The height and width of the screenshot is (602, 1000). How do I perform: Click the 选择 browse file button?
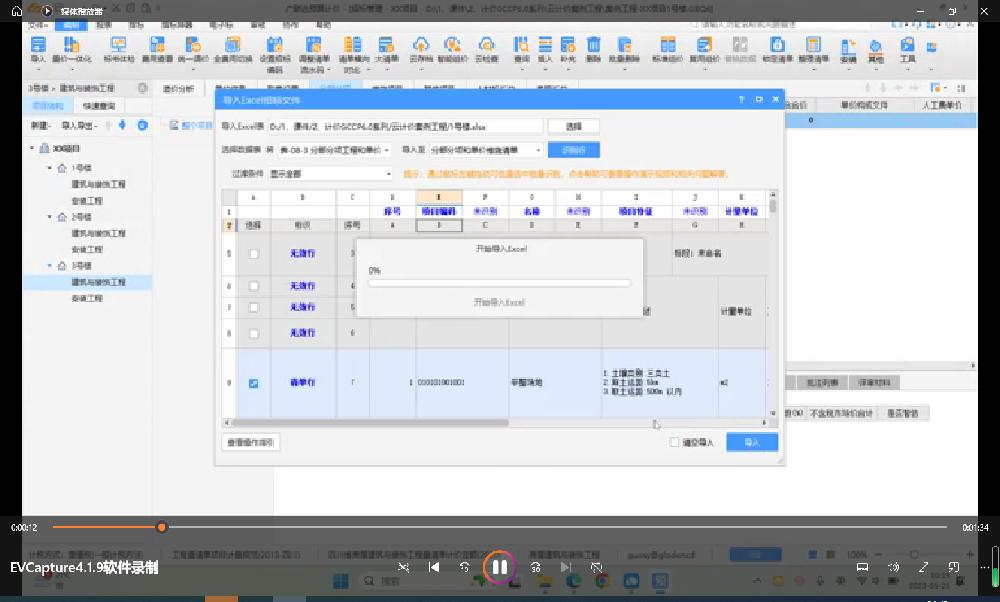coord(573,126)
